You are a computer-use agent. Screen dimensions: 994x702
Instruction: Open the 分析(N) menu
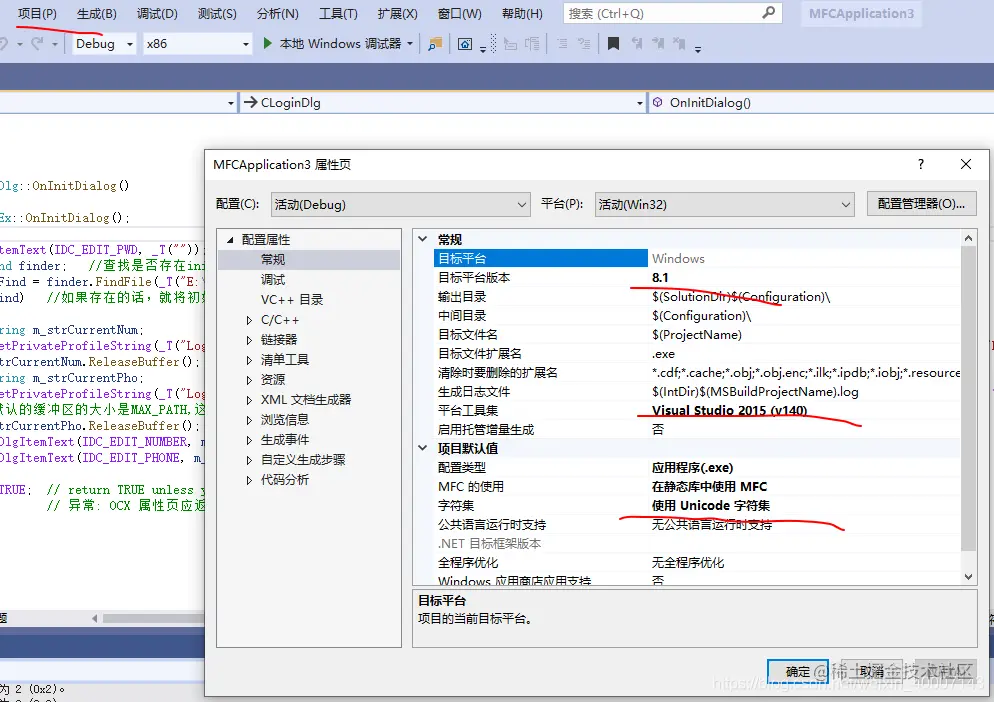[278, 13]
